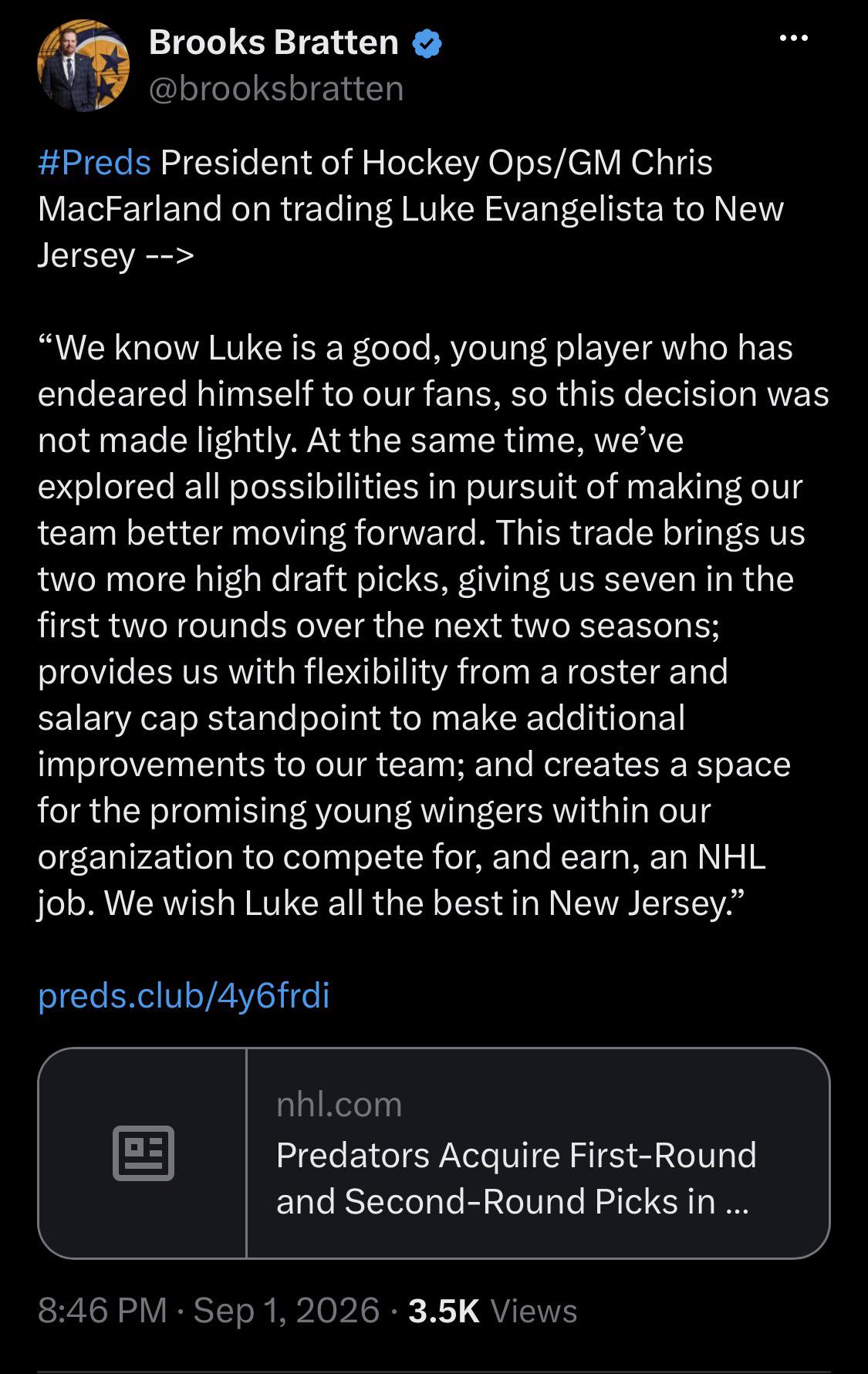Click the 8:46 PM timestamp
This screenshot has width=868, height=1374.
click(x=102, y=1310)
